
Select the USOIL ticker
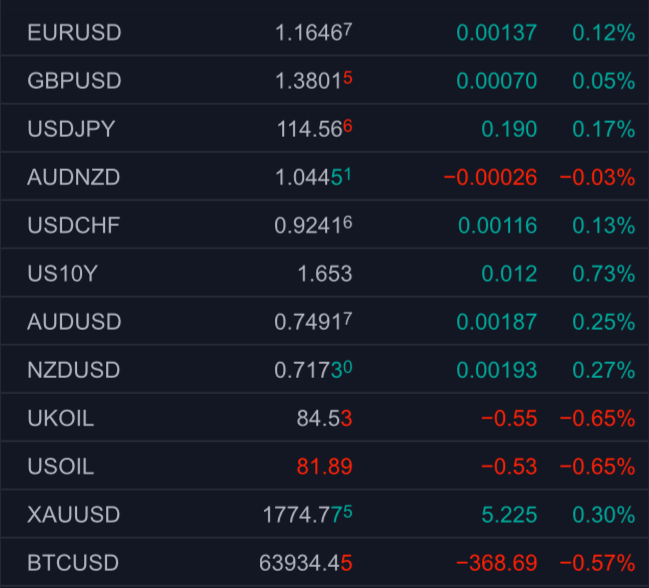click(x=61, y=466)
